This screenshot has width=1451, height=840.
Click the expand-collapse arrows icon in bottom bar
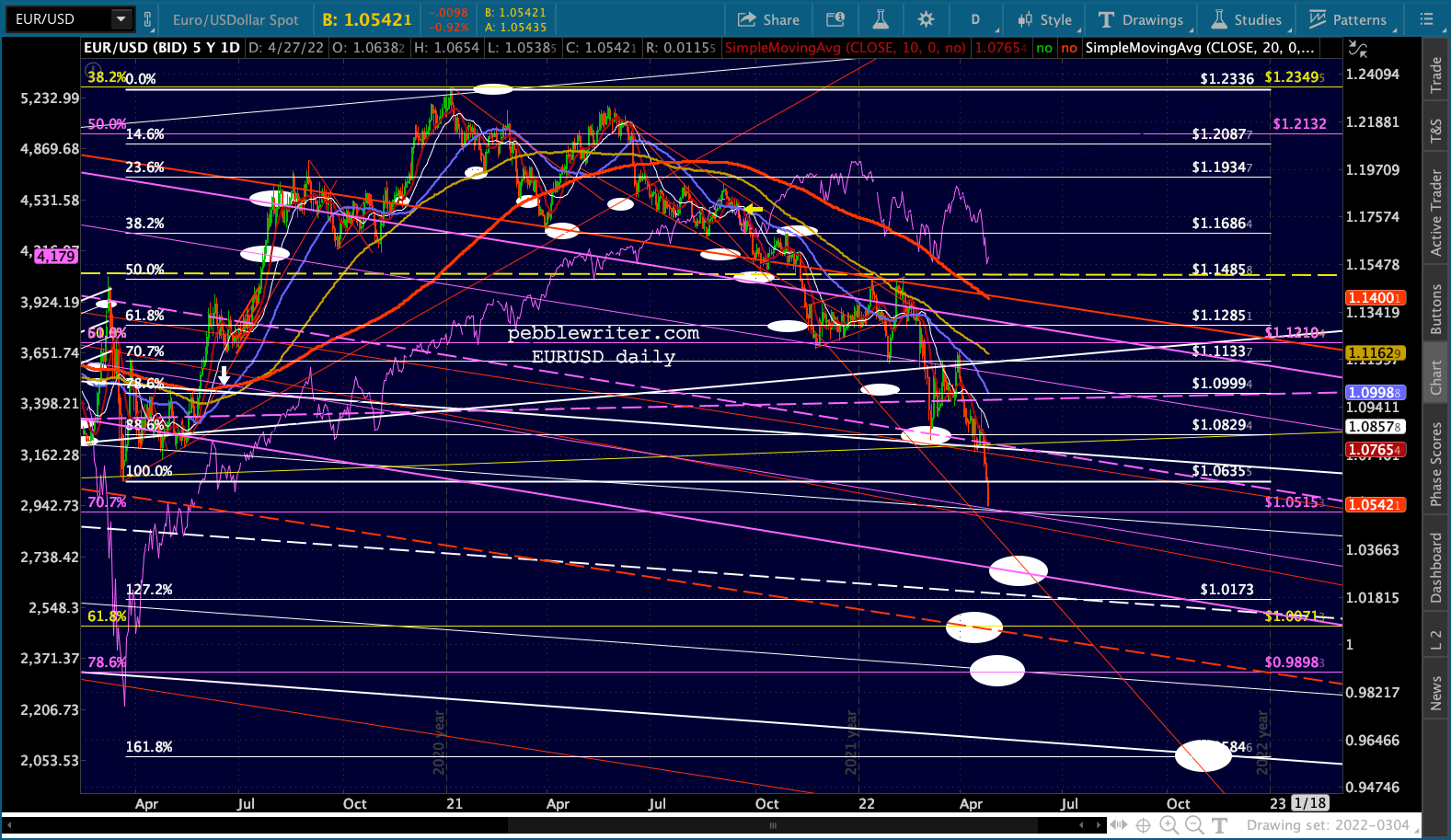[1119, 825]
